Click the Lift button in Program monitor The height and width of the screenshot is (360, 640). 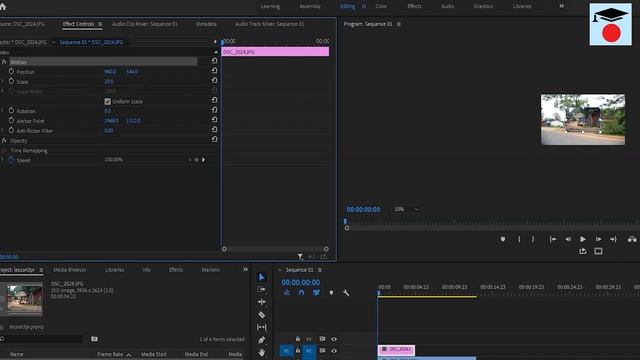coord(632,239)
